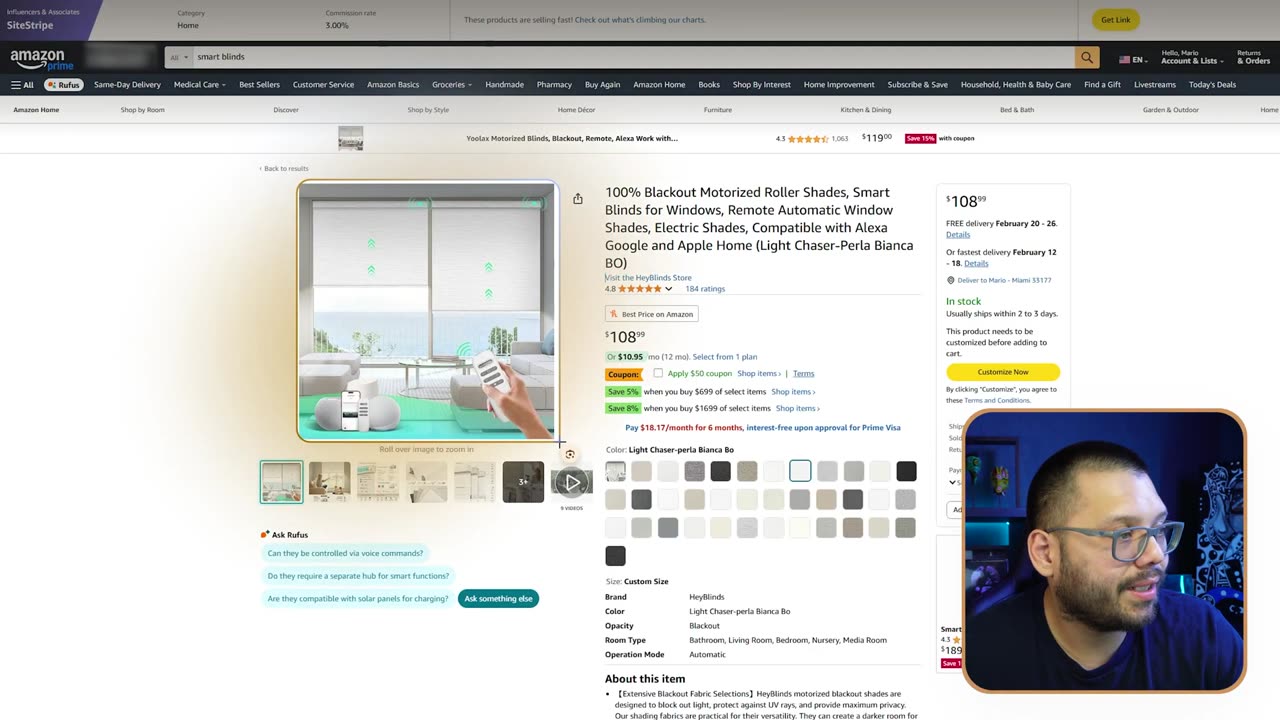Open the 3+ more images thumbnail
Screen dimensions: 1280x720
(x=523, y=482)
